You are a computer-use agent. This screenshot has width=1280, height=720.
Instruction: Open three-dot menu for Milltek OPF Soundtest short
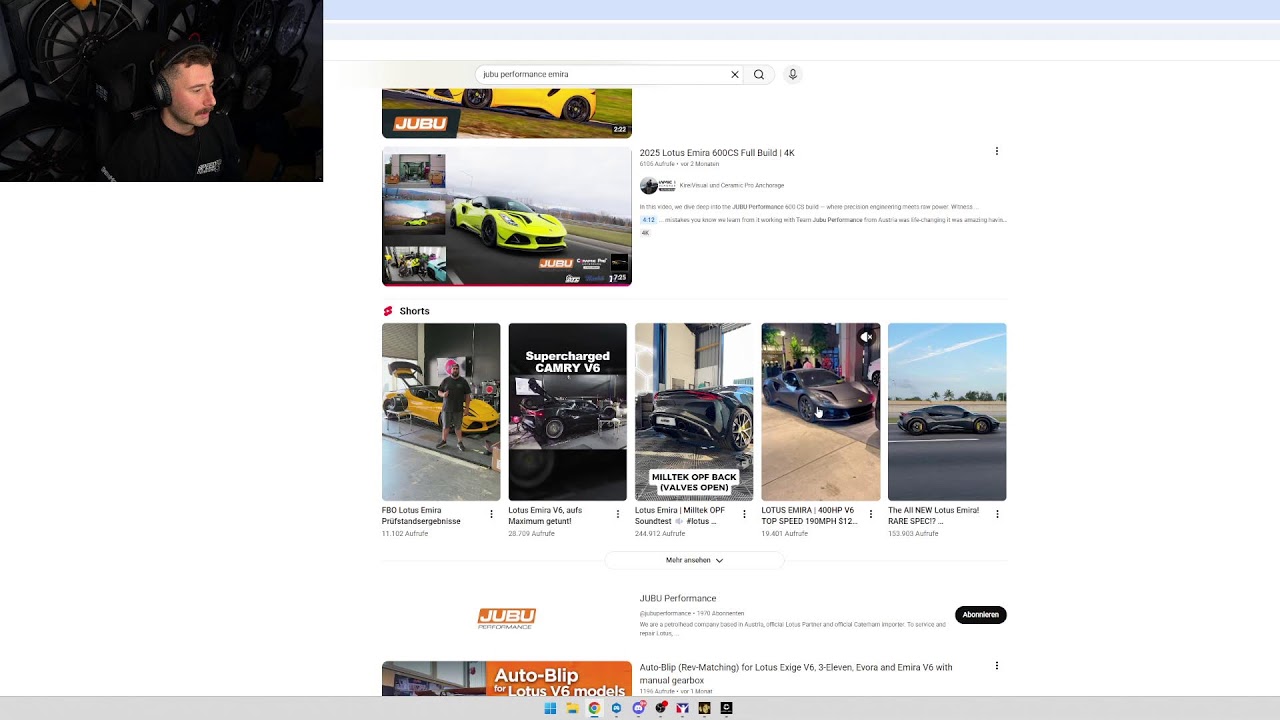click(x=744, y=514)
